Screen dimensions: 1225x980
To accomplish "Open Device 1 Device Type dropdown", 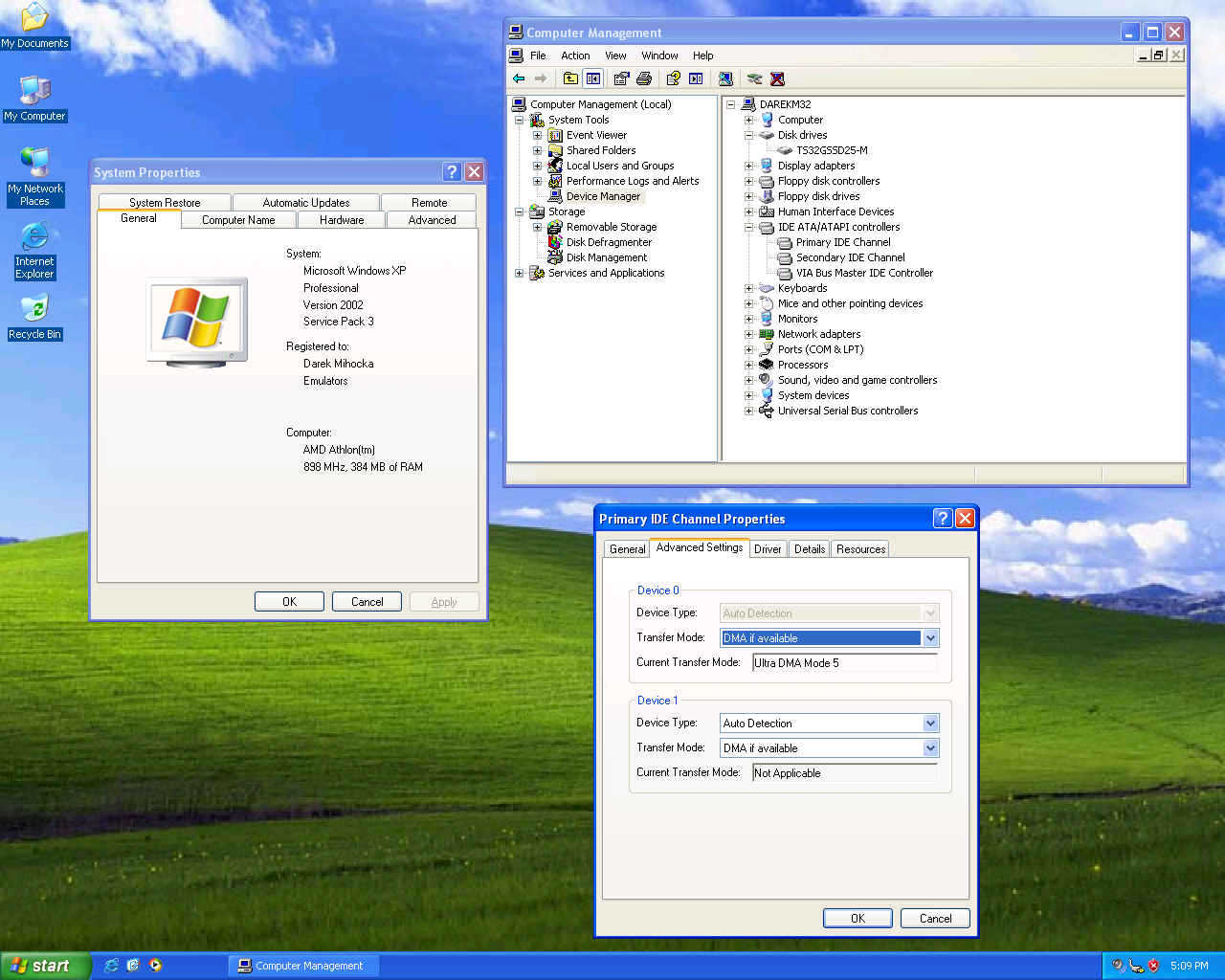I will point(931,724).
